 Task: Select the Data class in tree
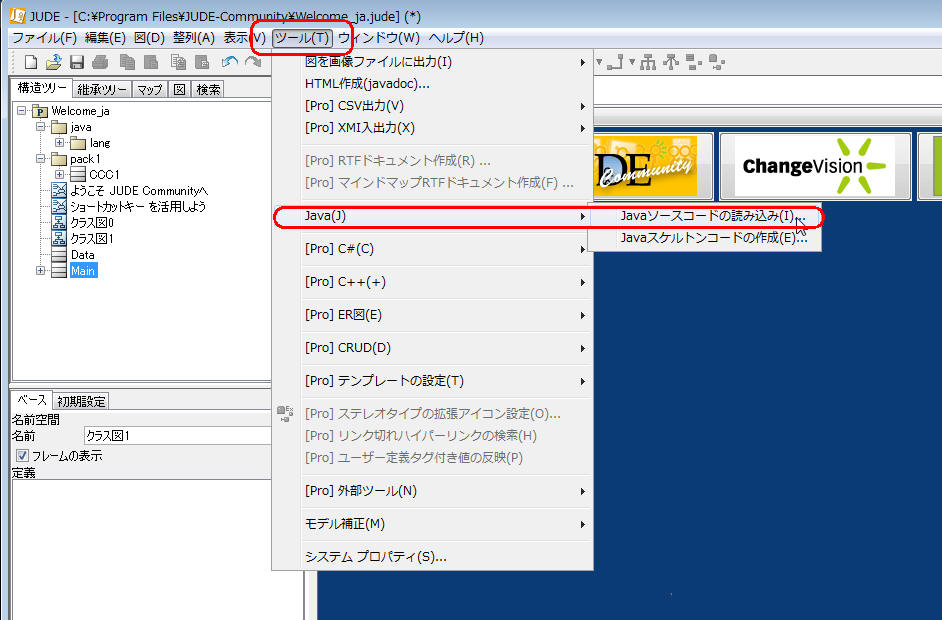(83, 255)
